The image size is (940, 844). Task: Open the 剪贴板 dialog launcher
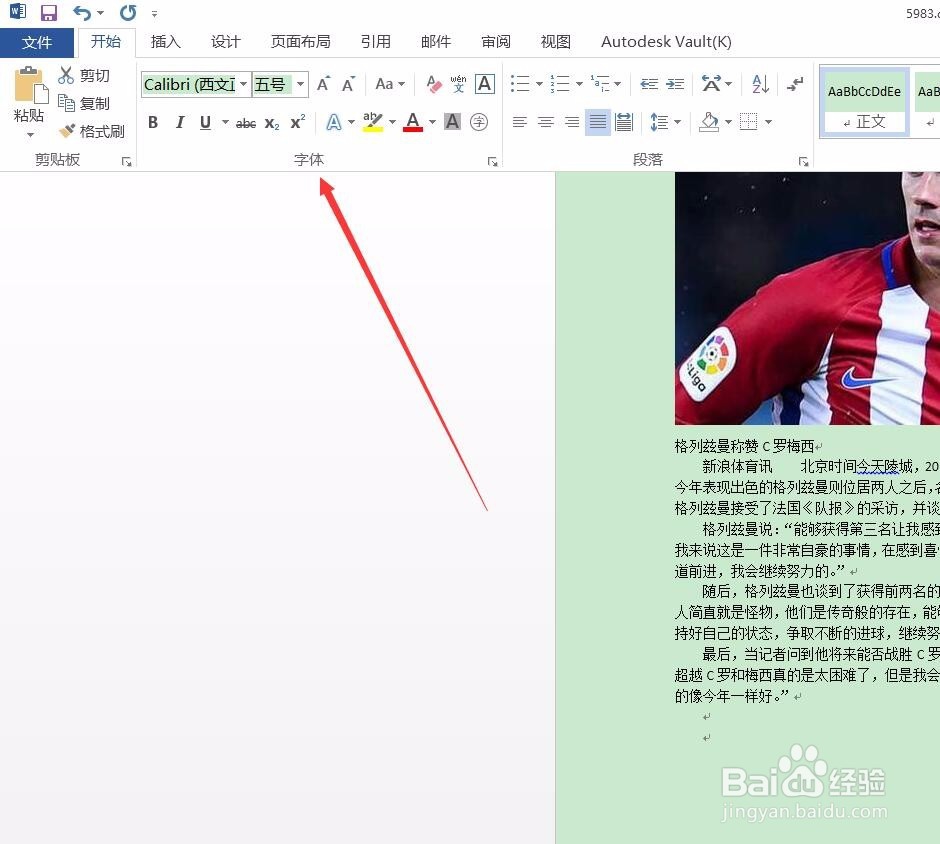(x=126, y=161)
